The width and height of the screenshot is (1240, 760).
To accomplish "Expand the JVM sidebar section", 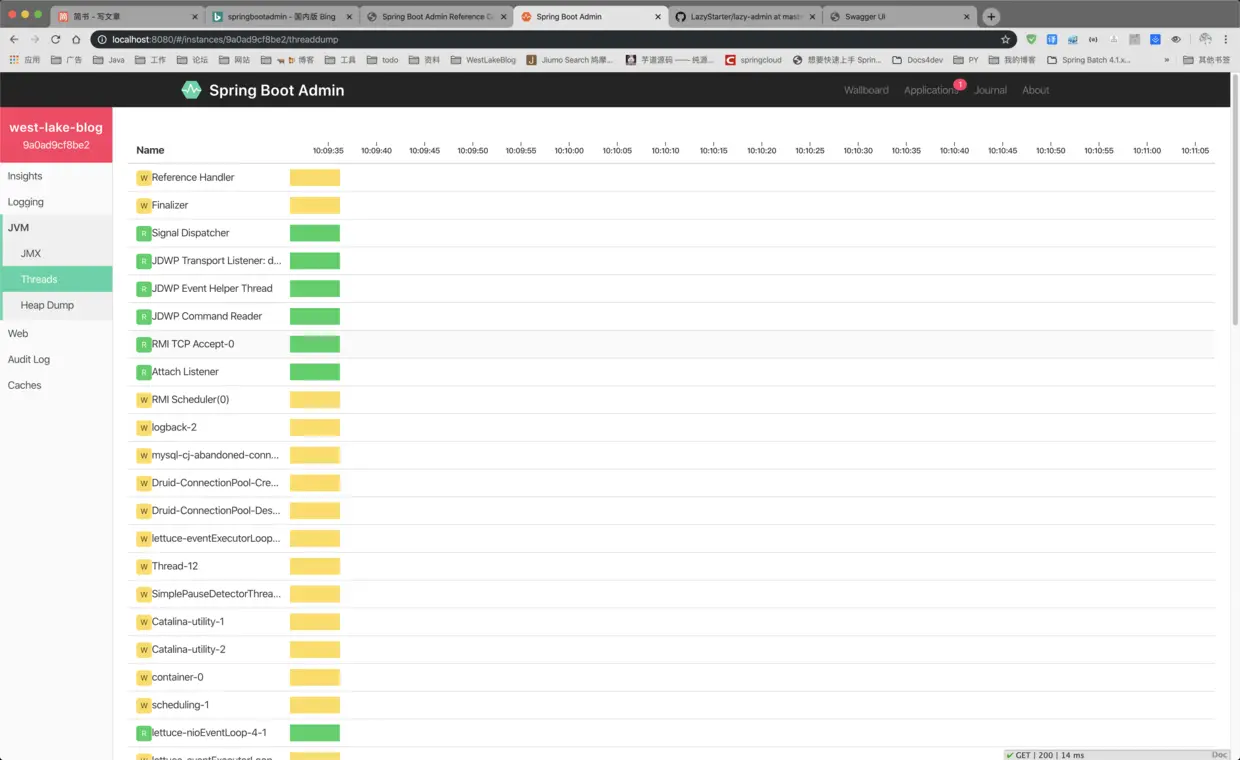I will 57,228.
